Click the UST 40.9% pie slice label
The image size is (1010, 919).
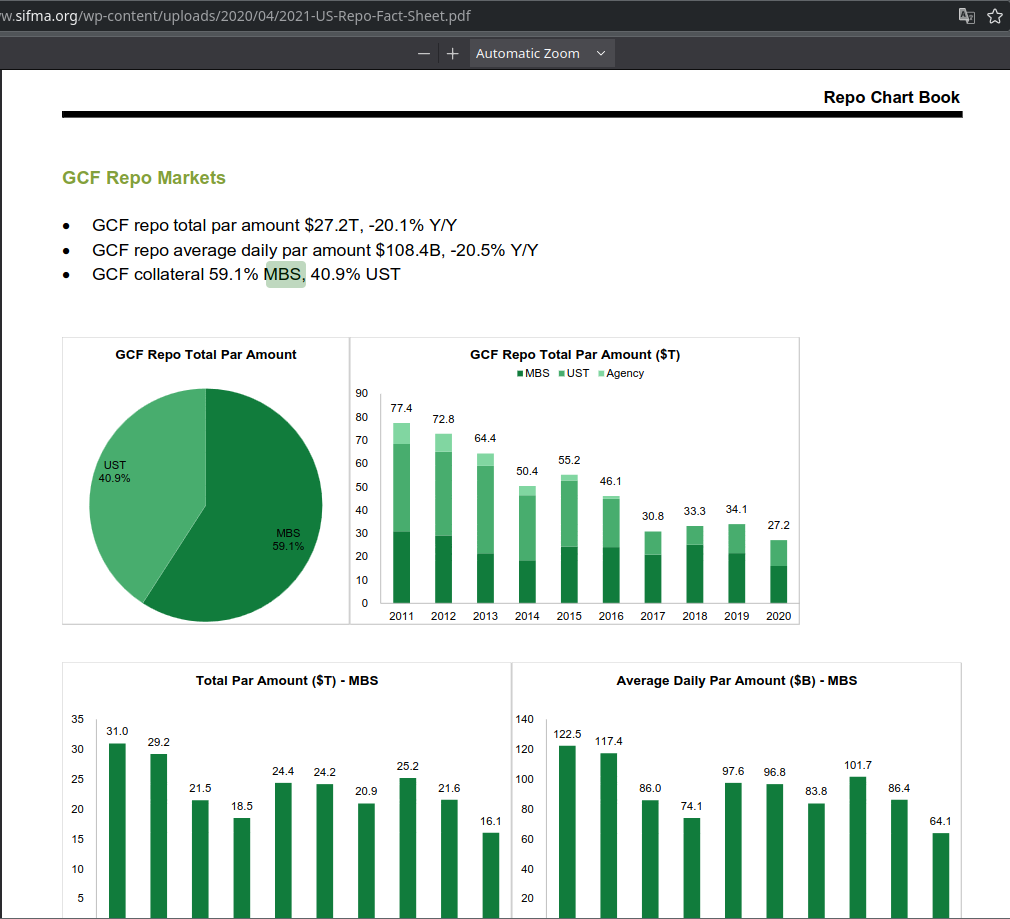tap(115, 471)
